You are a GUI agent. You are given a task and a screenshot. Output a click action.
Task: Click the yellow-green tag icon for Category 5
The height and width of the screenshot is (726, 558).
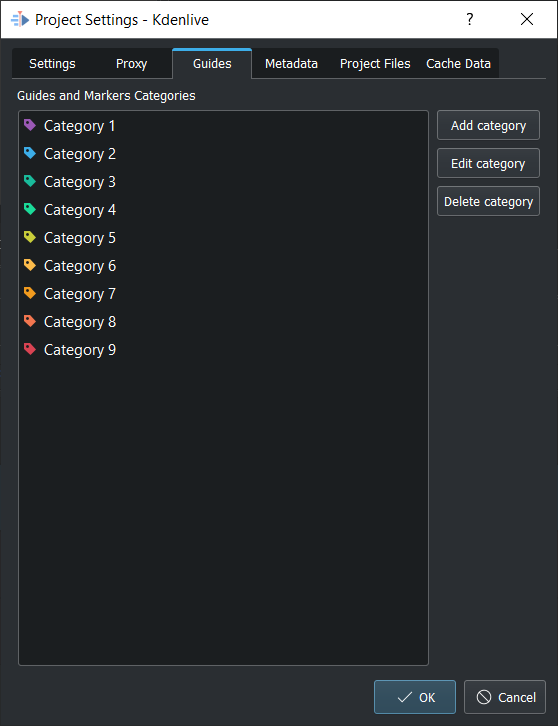pyautogui.click(x=30, y=237)
